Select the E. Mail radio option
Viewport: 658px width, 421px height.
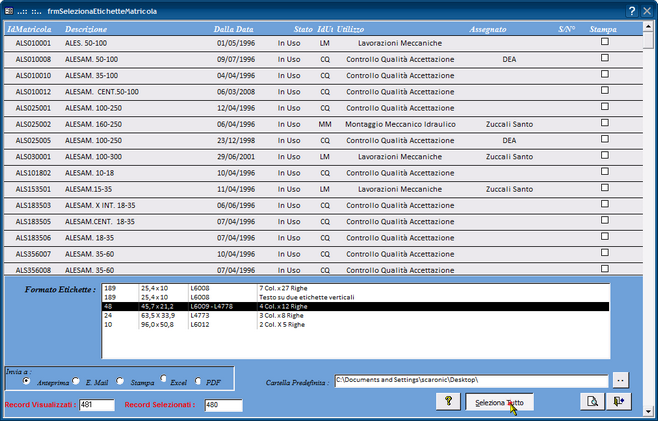point(76,381)
